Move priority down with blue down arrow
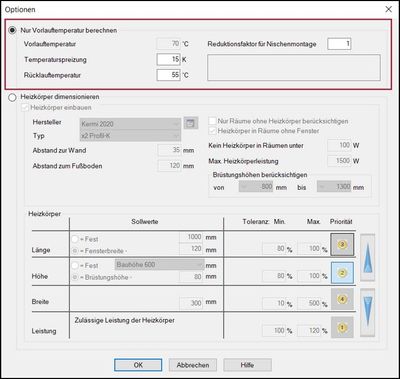The image size is (400, 379). point(368,312)
